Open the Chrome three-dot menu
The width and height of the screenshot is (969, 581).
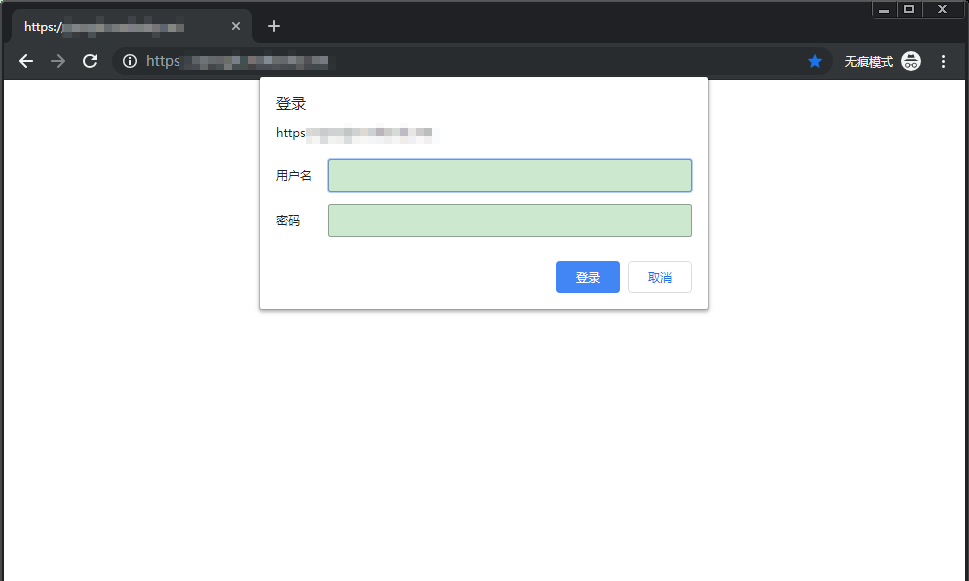(943, 62)
